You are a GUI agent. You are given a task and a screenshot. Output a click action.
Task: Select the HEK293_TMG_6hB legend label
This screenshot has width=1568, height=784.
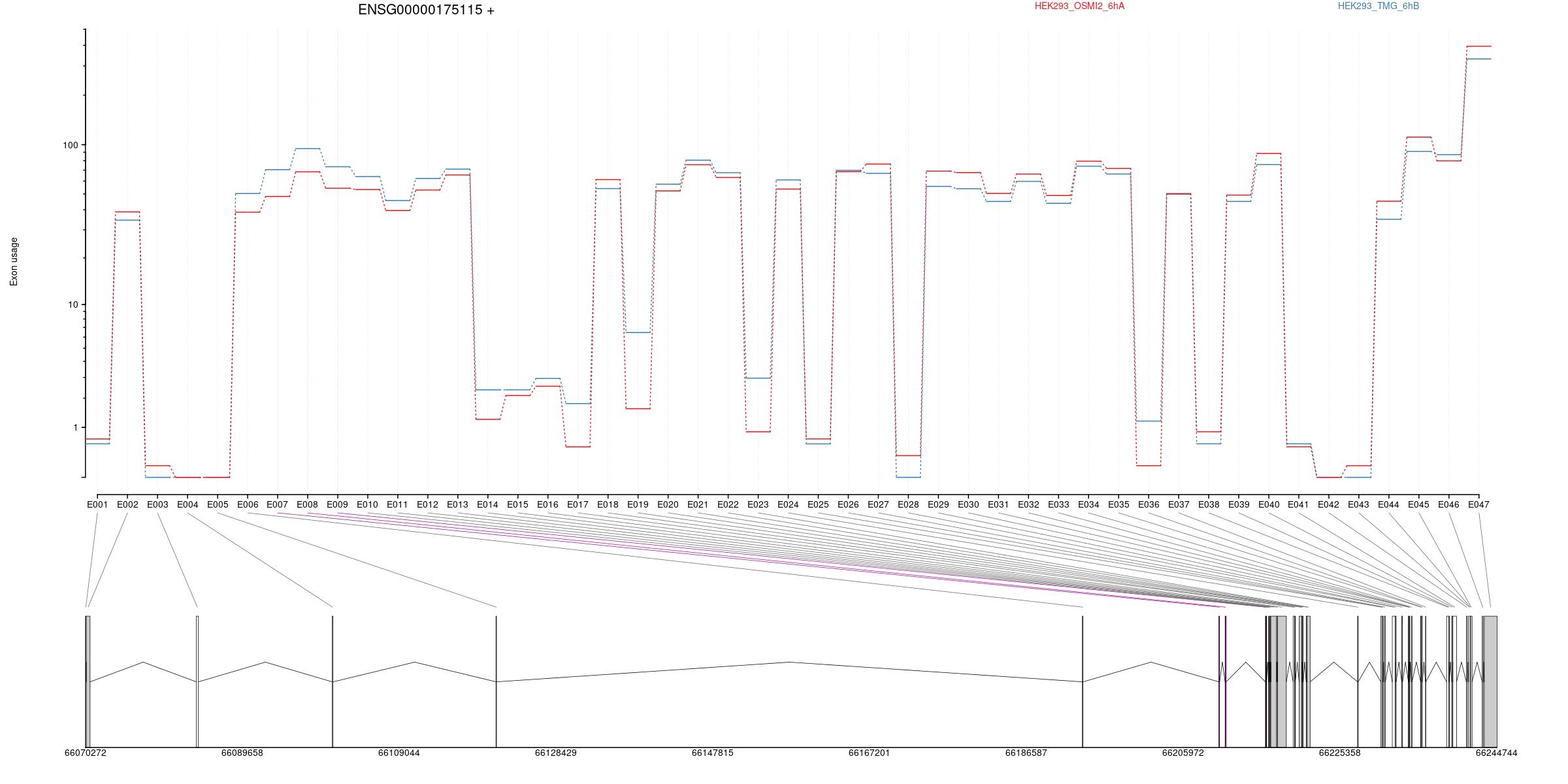point(1379,6)
